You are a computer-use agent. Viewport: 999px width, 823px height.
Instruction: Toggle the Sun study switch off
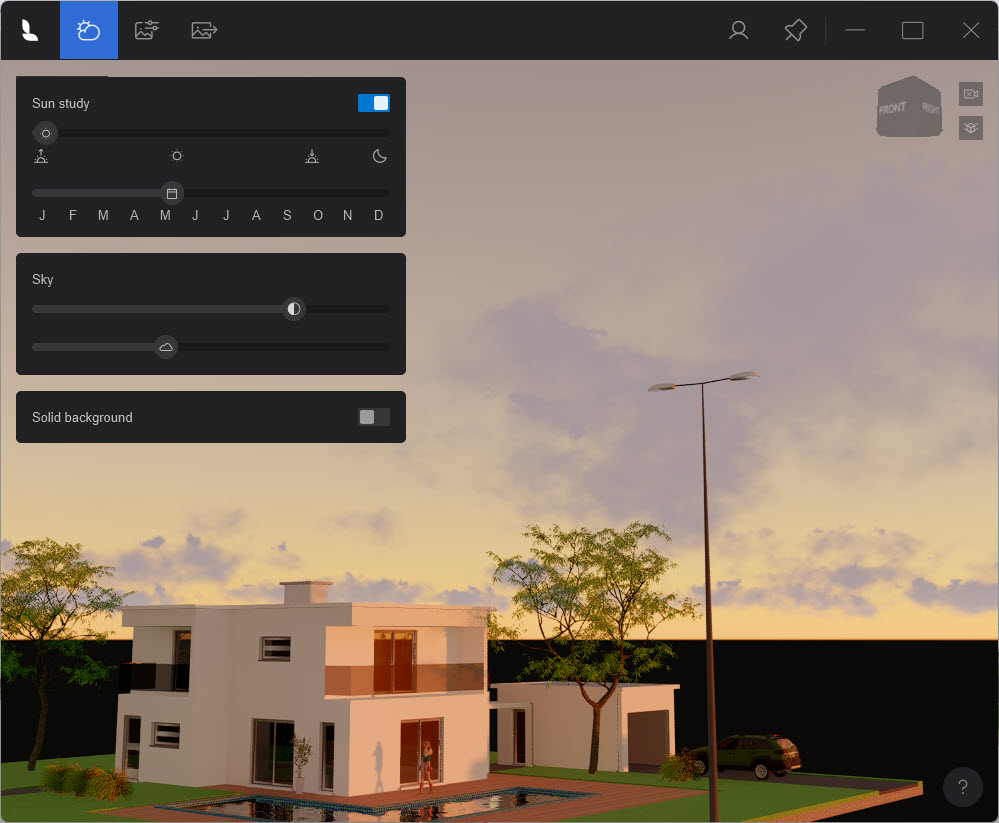[x=373, y=102]
